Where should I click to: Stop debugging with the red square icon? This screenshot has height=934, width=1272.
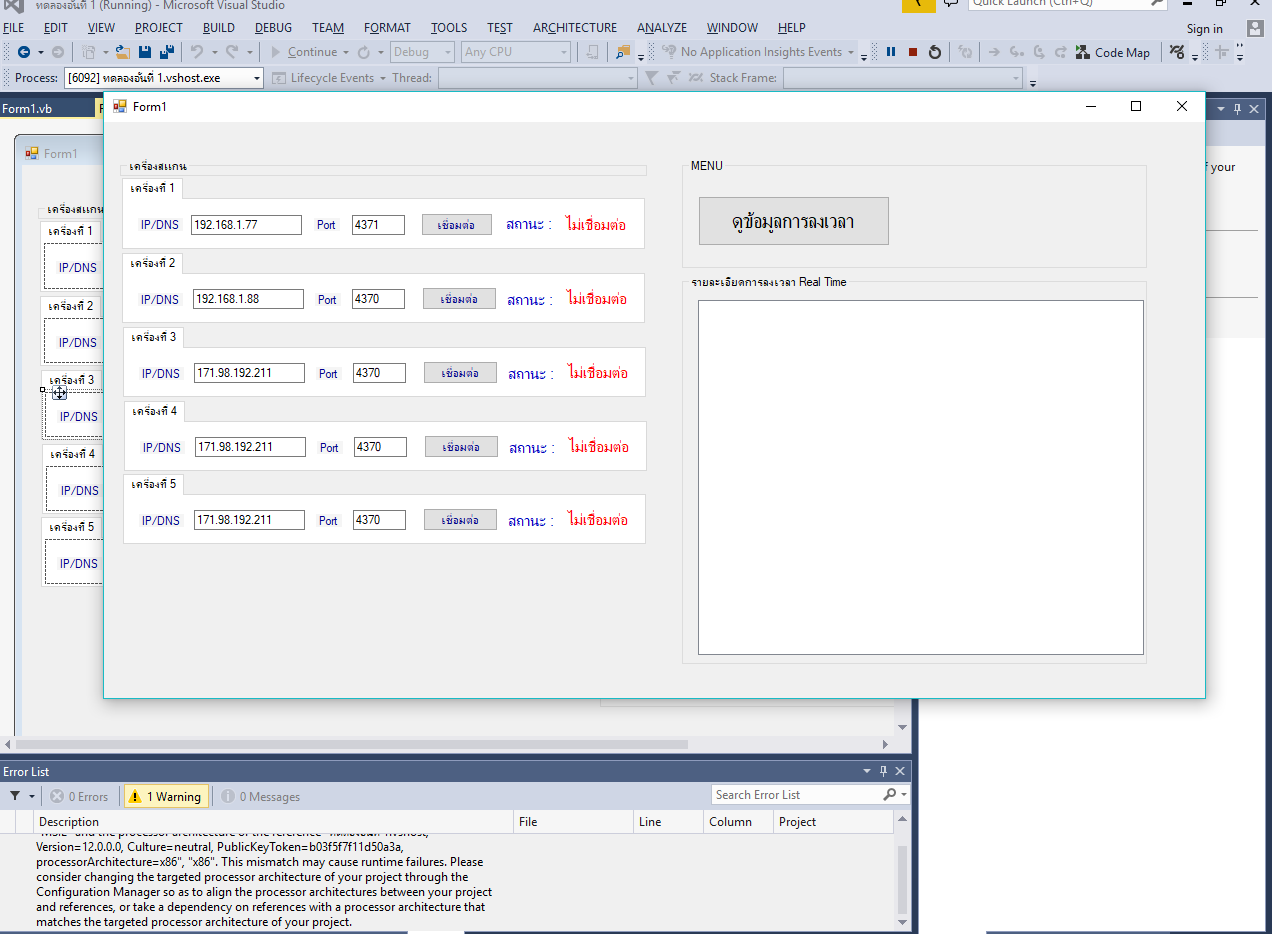click(912, 52)
